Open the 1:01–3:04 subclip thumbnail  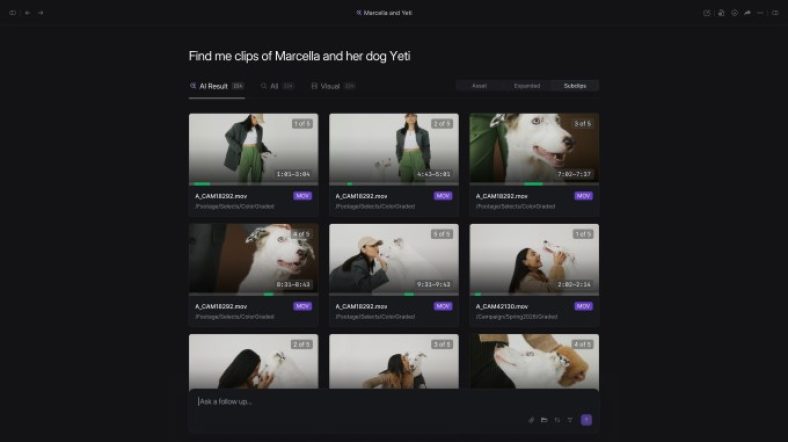[x=253, y=147]
